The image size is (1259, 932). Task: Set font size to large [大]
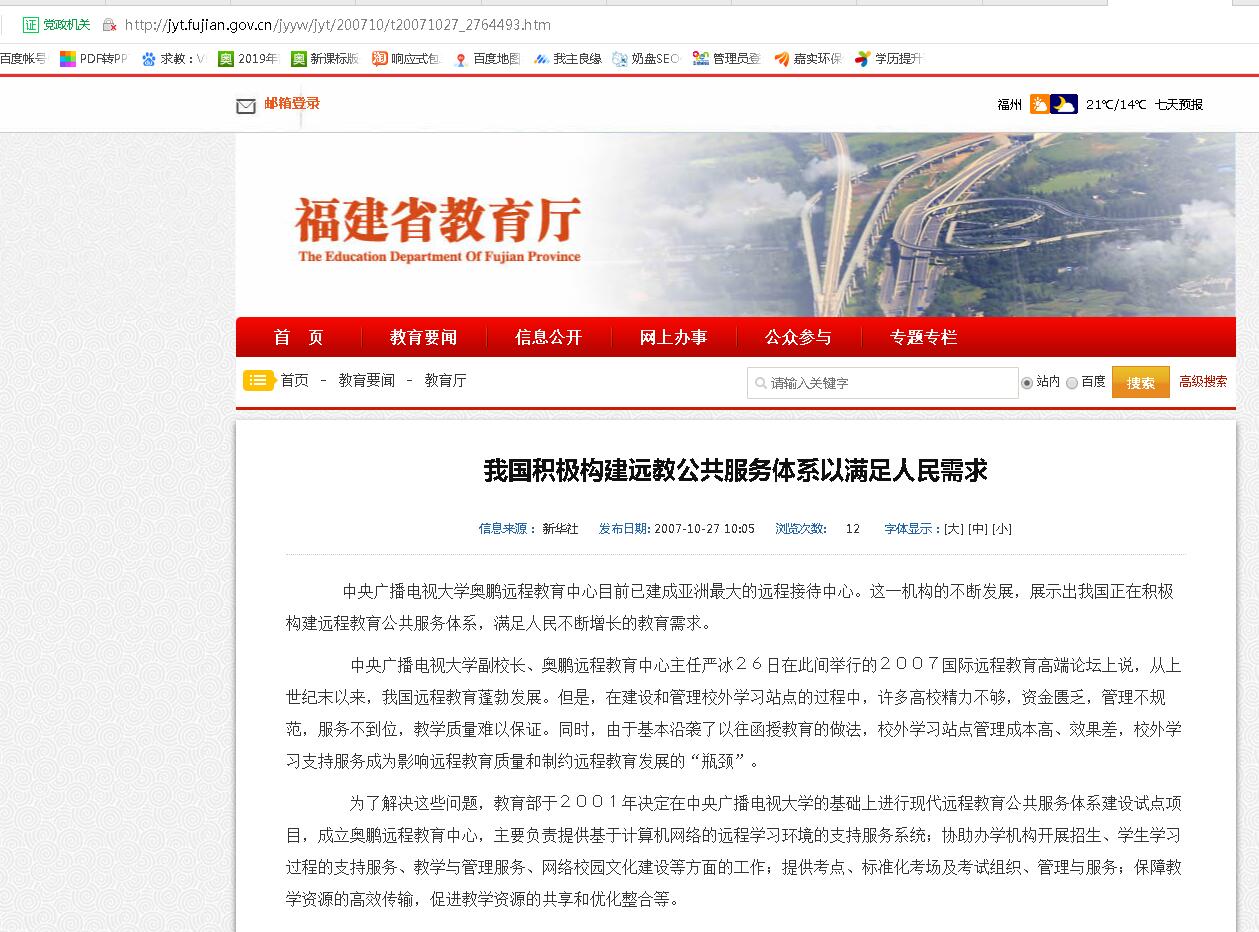[954, 529]
